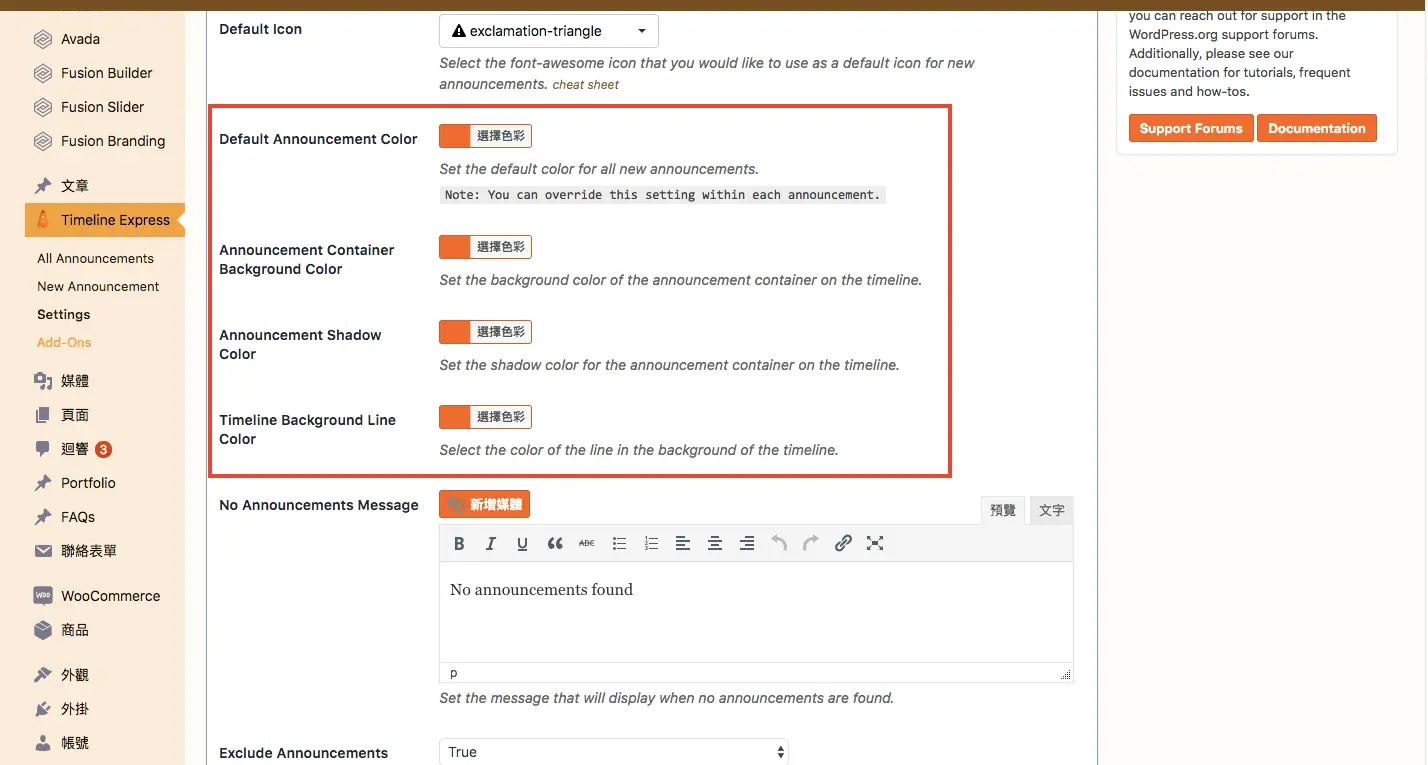Click the redo arrow in the editor
Screen dimensions: 1428x765
[x=811, y=543]
